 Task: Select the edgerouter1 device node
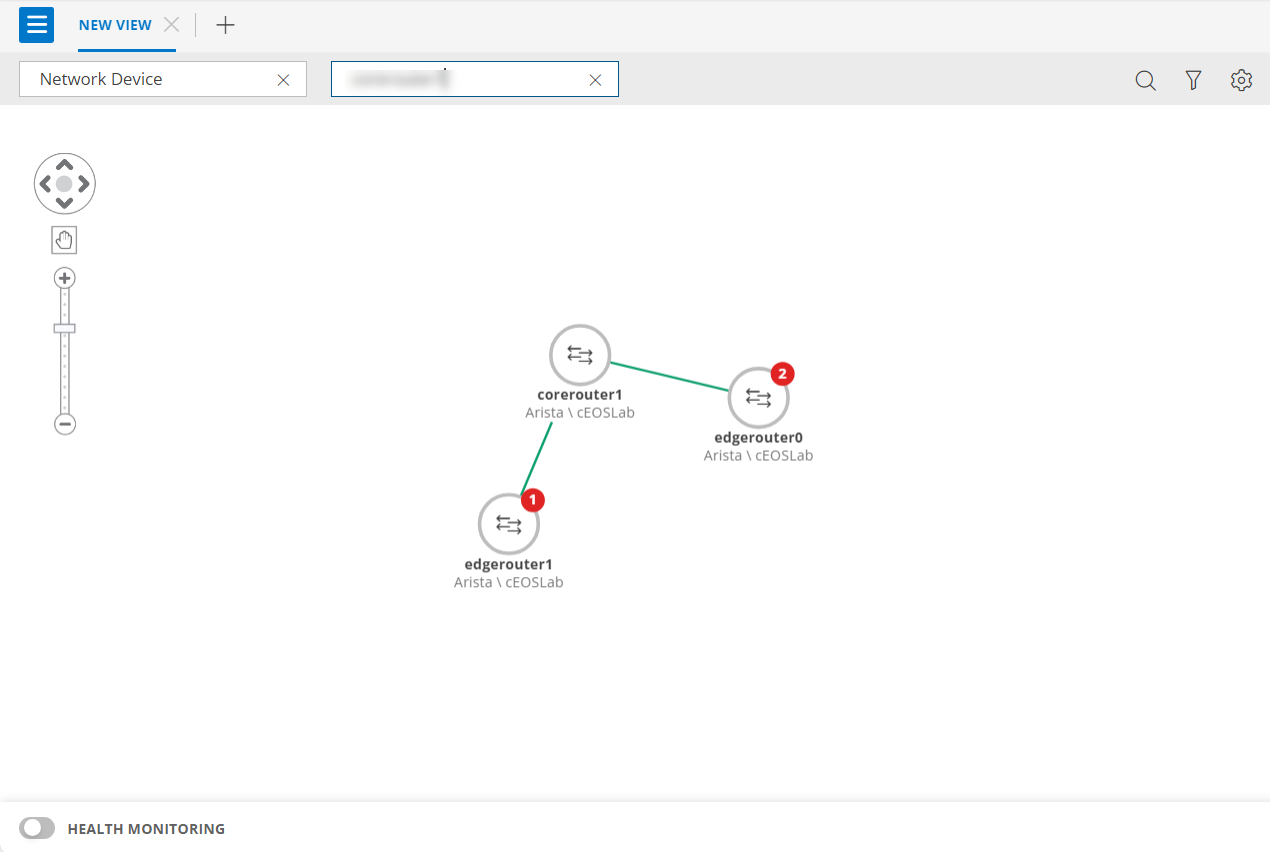point(508,523)
